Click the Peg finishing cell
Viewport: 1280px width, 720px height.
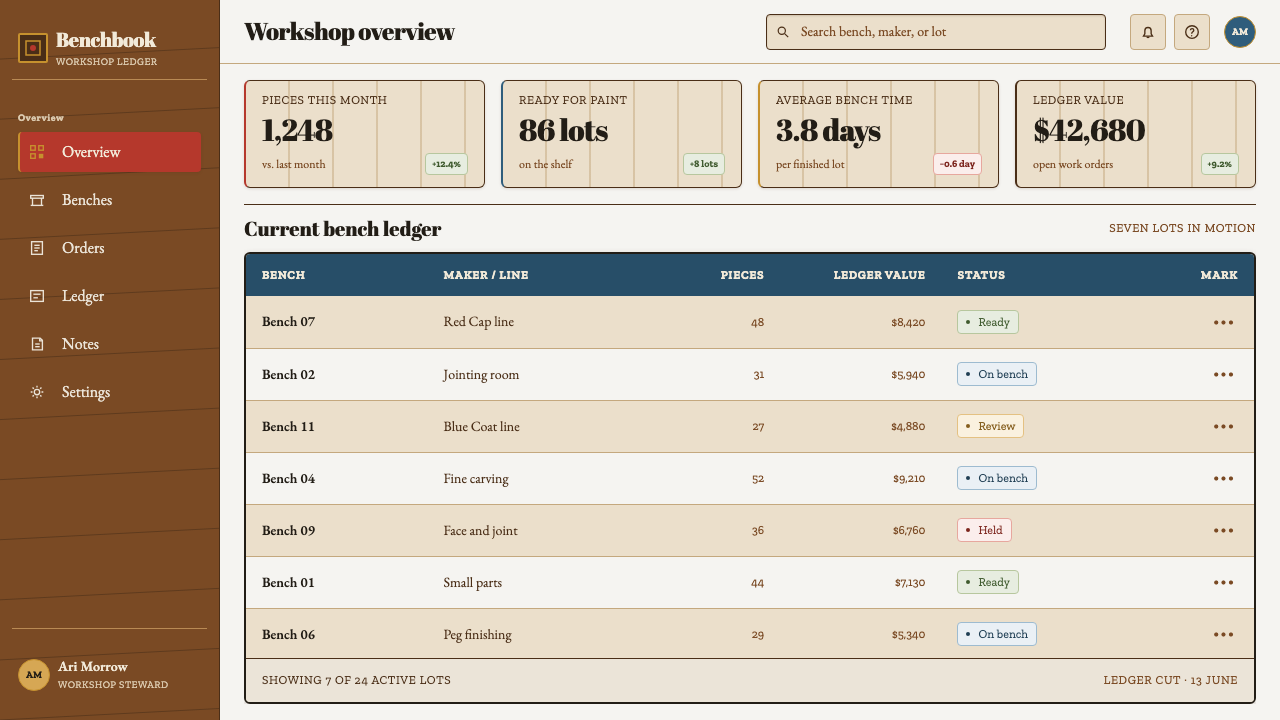point(477,635)
